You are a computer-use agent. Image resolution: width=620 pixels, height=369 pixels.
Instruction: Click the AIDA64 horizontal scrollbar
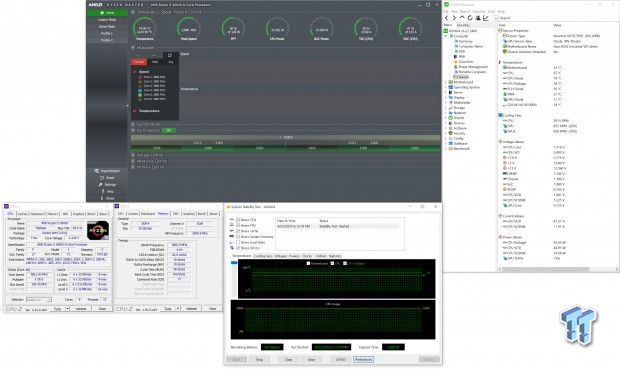click(x=558, y=269)
